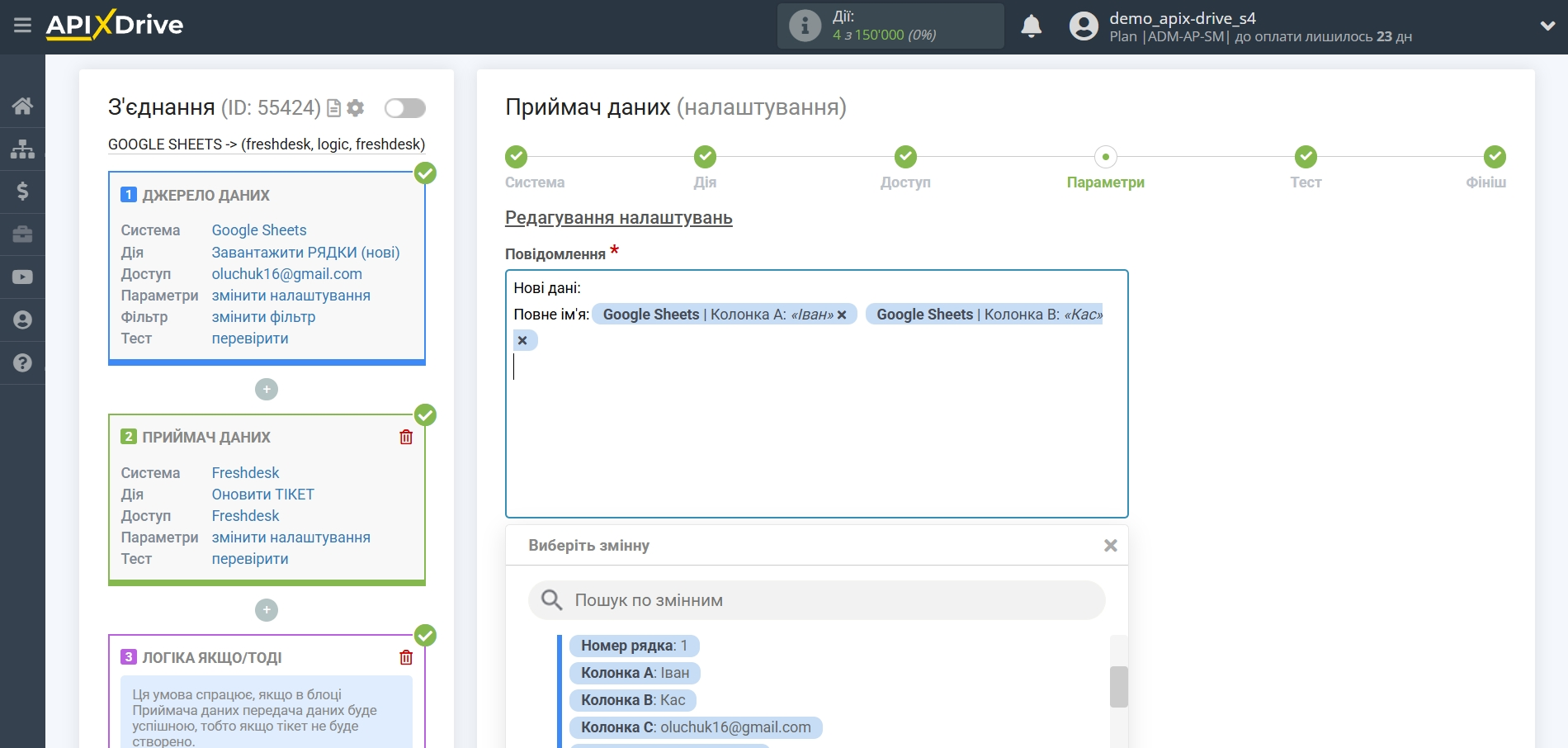This screenshot has width=1568, height=748.
Task: Click receiver змінити налаштування link
Action: [x=291, y=537]
